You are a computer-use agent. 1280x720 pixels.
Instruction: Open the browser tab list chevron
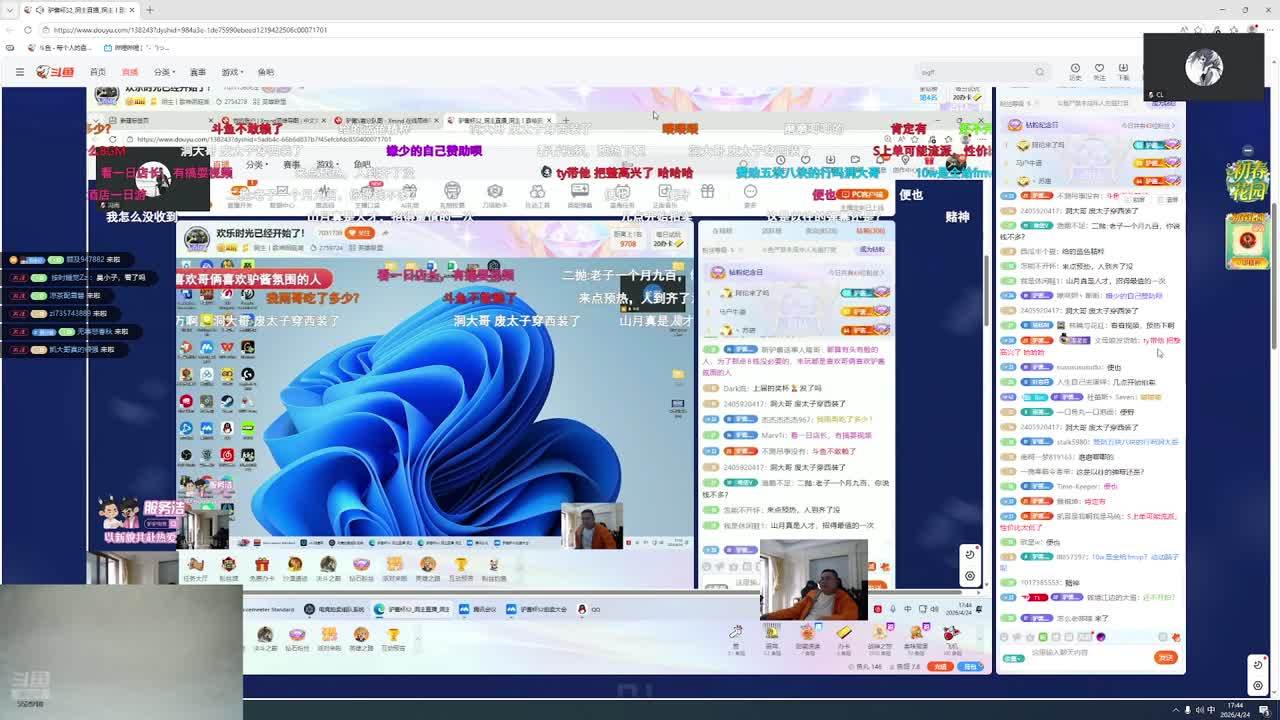[x=9, y=10]
